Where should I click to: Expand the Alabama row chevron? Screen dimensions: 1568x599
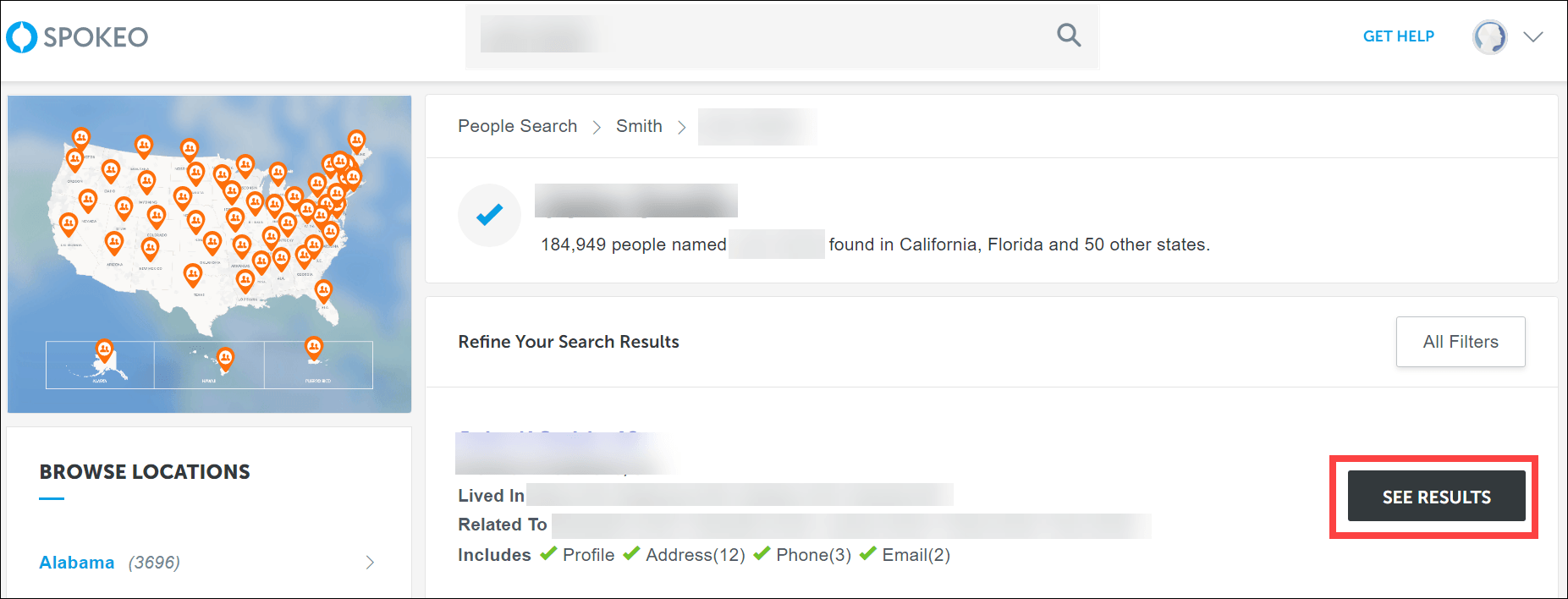click(370, 563)
